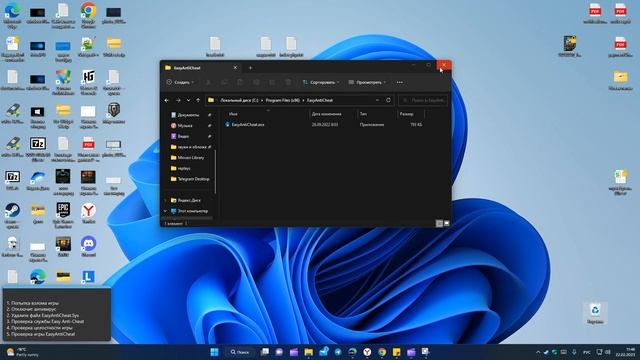Expand the Яндекс.Диск tree node
The height and width of the screenshot is (360, 640).
(165, 200)
